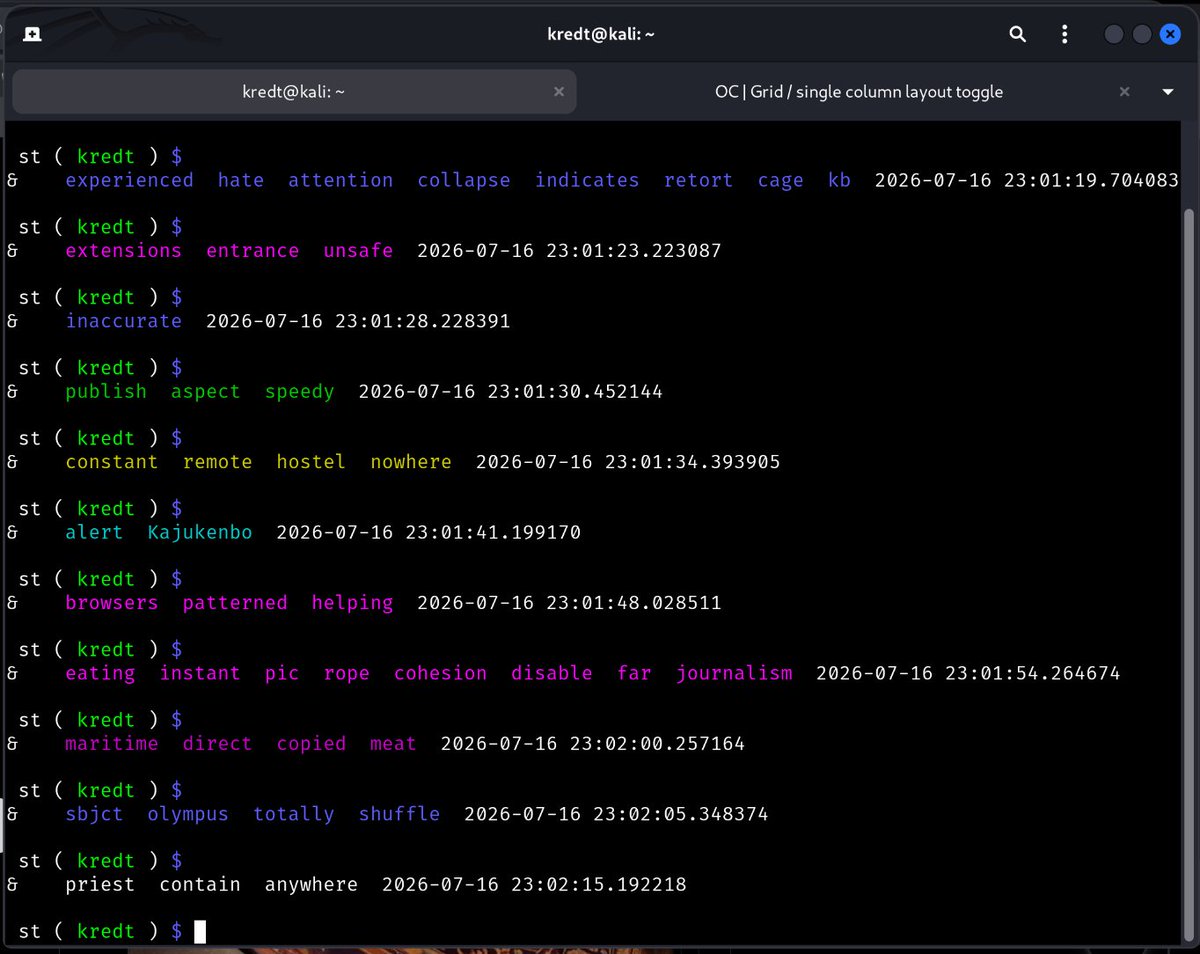Click the word 'priest' in output

click(100, 885)
